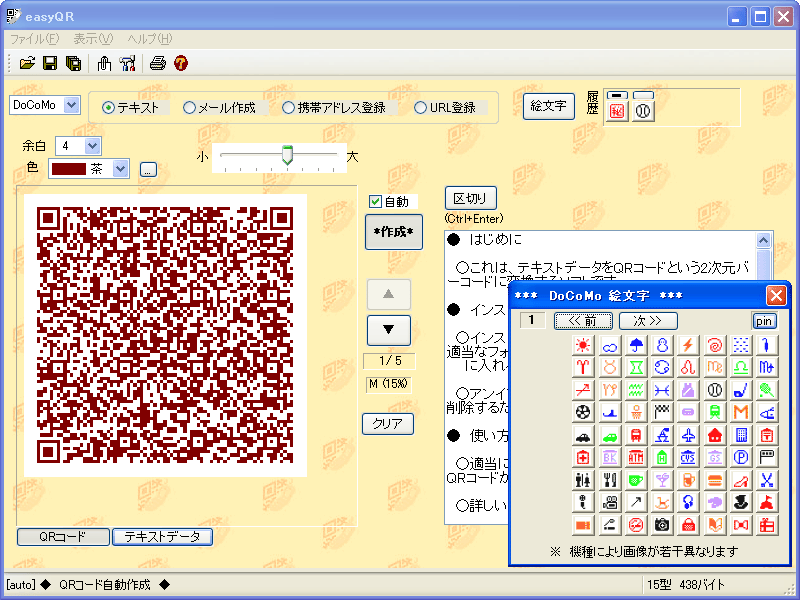This screenshot has height=600, width=800.
Task: Select the テキスト radio button
Action: tap(108, 108)
